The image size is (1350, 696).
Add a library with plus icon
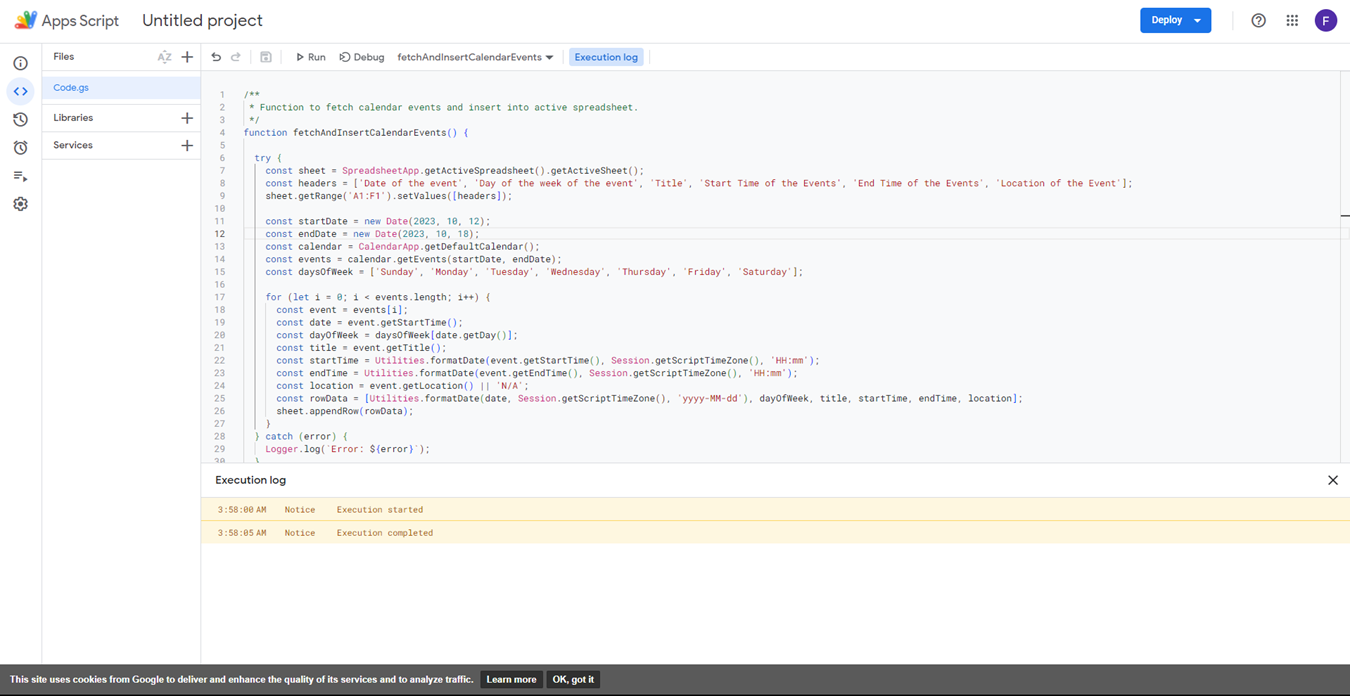tap(187, 118)
